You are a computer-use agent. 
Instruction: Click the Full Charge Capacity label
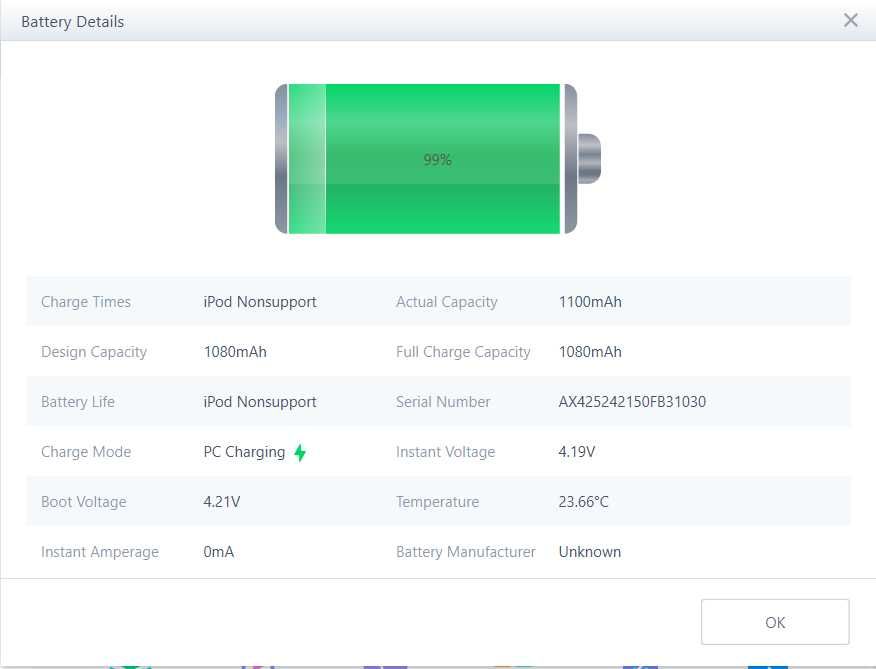(x=463, y=352)
